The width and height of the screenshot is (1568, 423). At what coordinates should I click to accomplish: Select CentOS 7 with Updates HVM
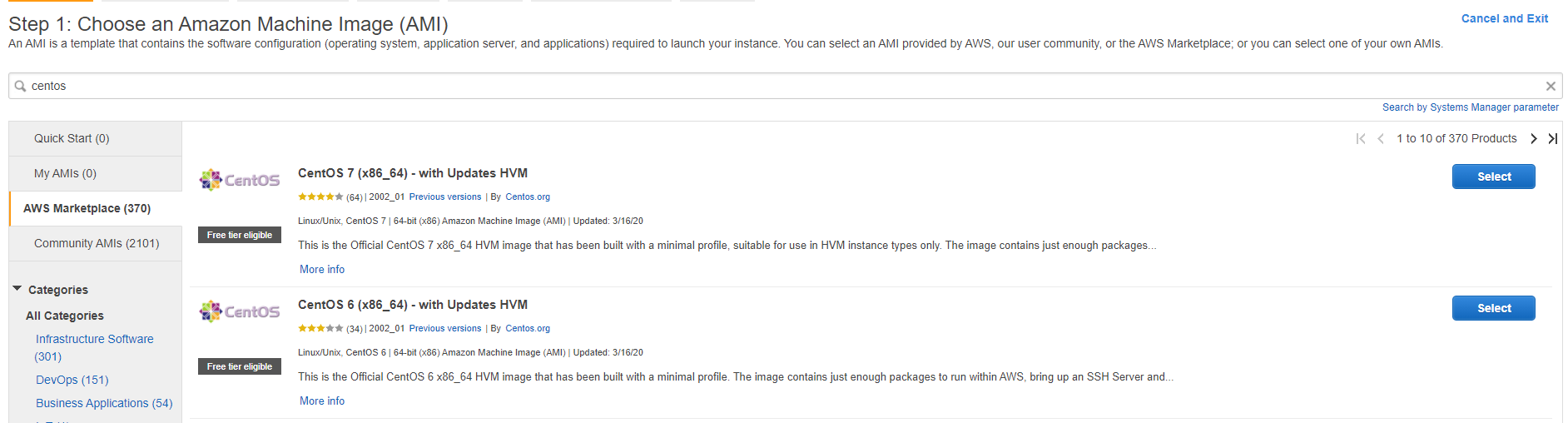pos(1494,177)
